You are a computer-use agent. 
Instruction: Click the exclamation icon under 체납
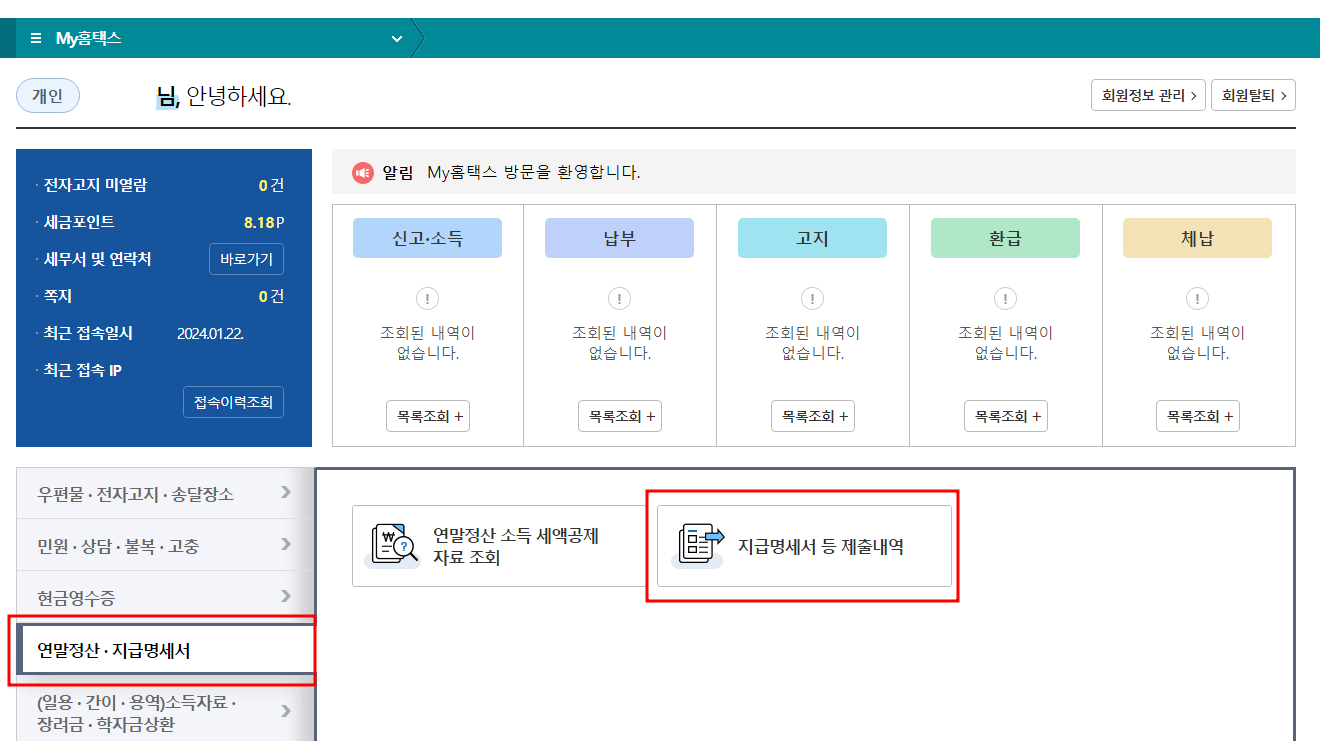(x=1197, y=298)
